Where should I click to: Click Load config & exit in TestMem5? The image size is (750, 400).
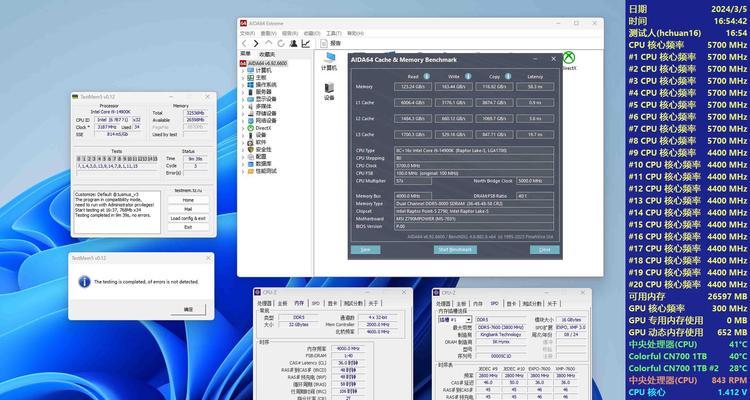(x=188, y=218)
